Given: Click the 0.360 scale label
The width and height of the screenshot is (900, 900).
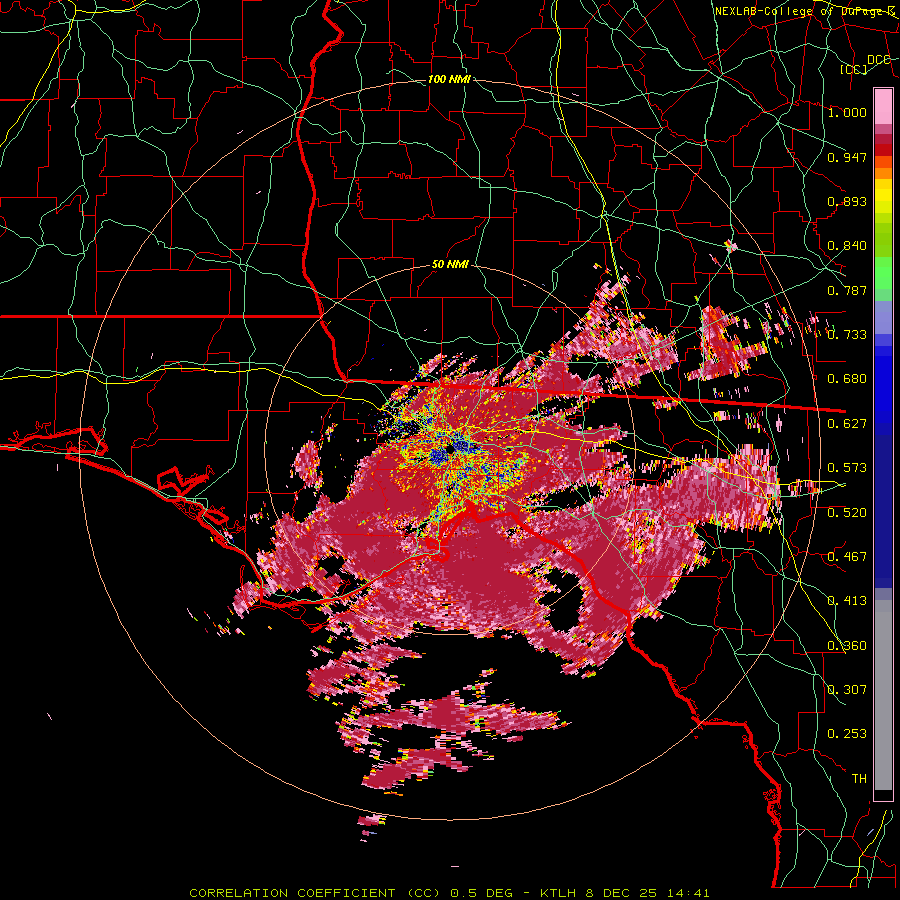Looking at the screenshot, I should (847, 646).
